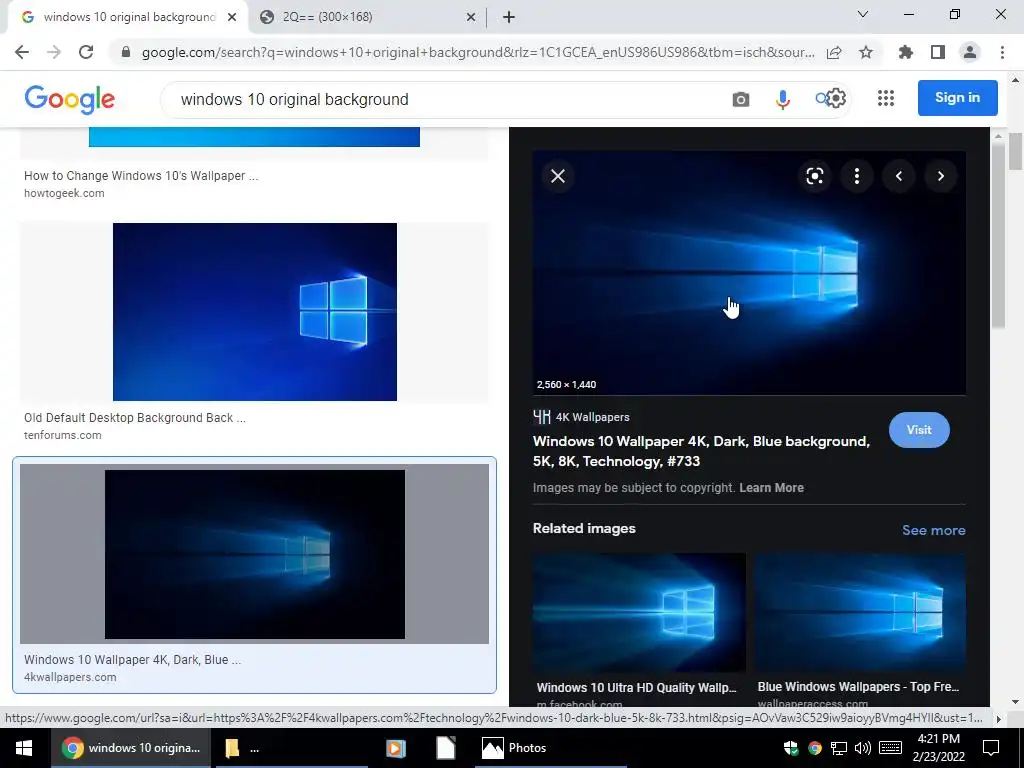Start voice search with microphone icon
Image resolution: width=1024 pixels, height=768 pixels.
(x=782, y=99)
